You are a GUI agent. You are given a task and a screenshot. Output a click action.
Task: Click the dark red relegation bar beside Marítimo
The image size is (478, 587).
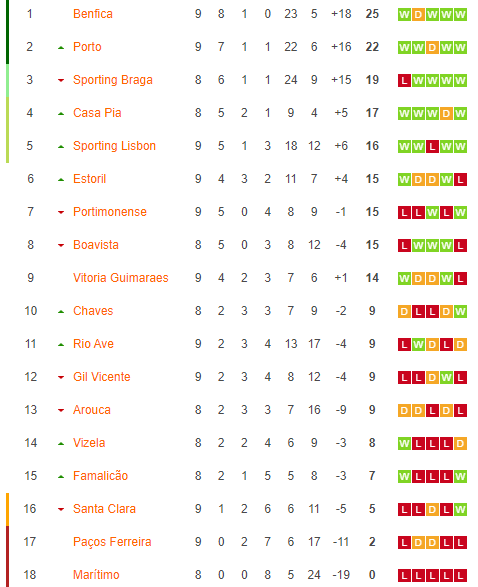[7, 556]
